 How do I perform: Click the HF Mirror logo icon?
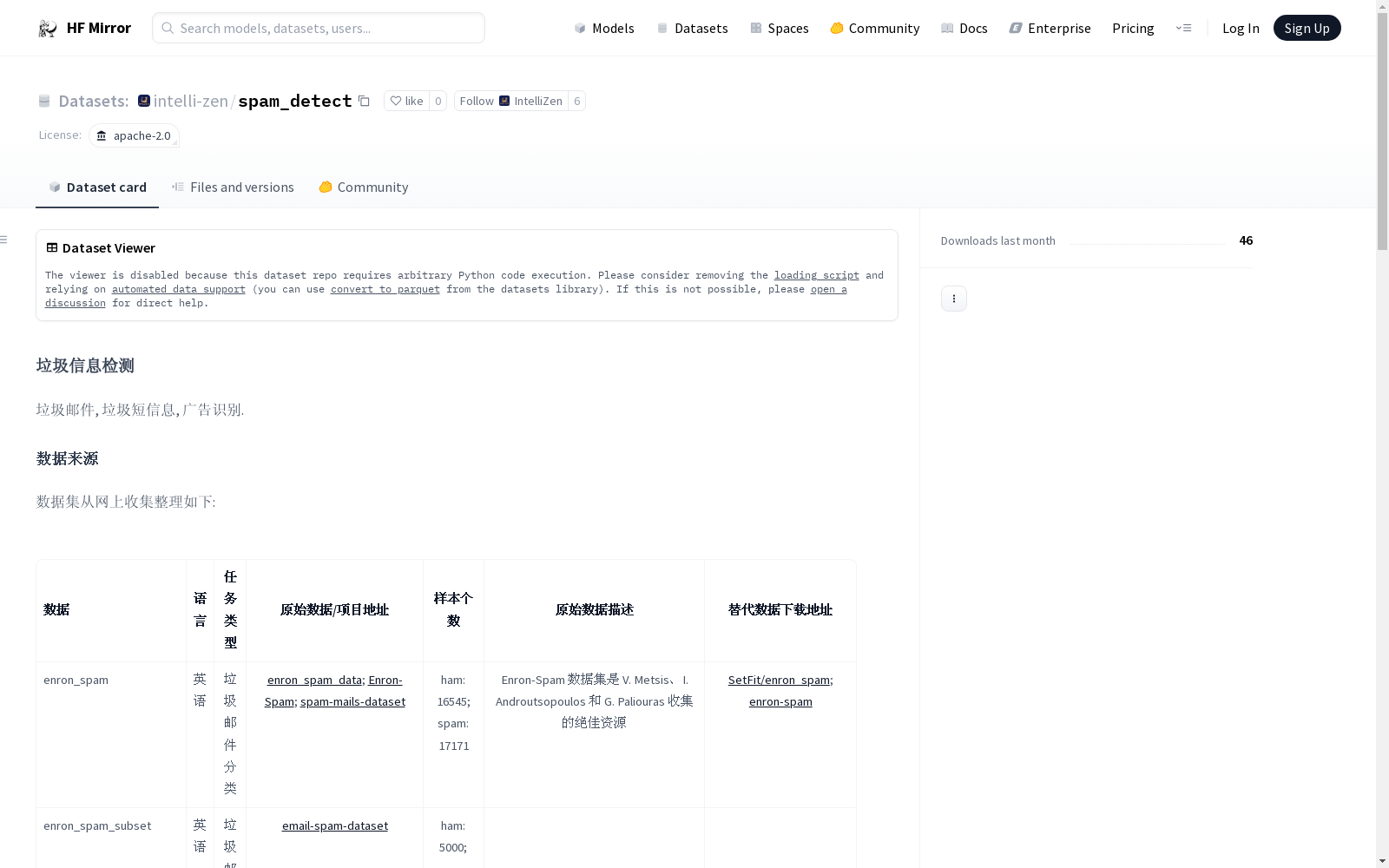click(x=47, y=29)
